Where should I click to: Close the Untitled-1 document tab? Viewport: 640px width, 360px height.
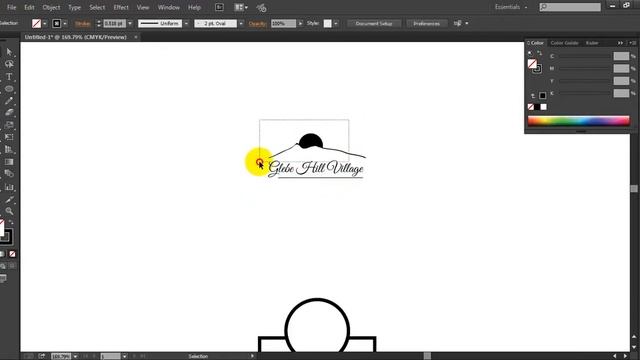click(136, 37)
